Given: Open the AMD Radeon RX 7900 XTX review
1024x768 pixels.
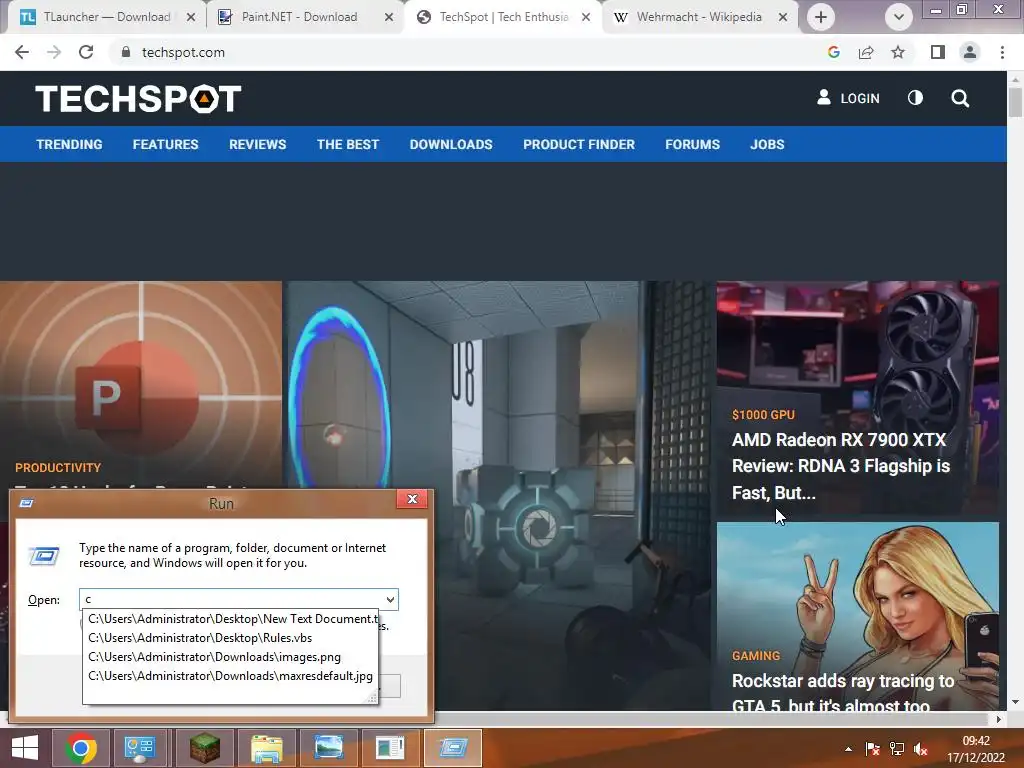Looking at the screenshot, I should click(840, 466).
